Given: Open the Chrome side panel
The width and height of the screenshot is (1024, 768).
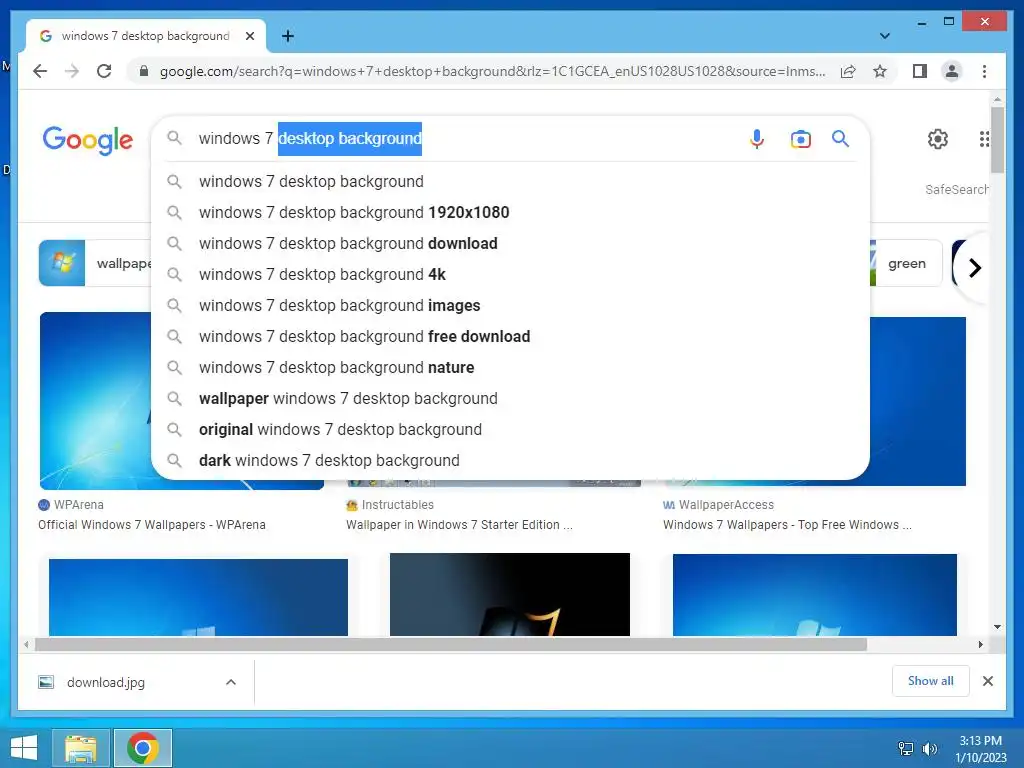Looking at the screenshot, I should (x=920, y=71).
